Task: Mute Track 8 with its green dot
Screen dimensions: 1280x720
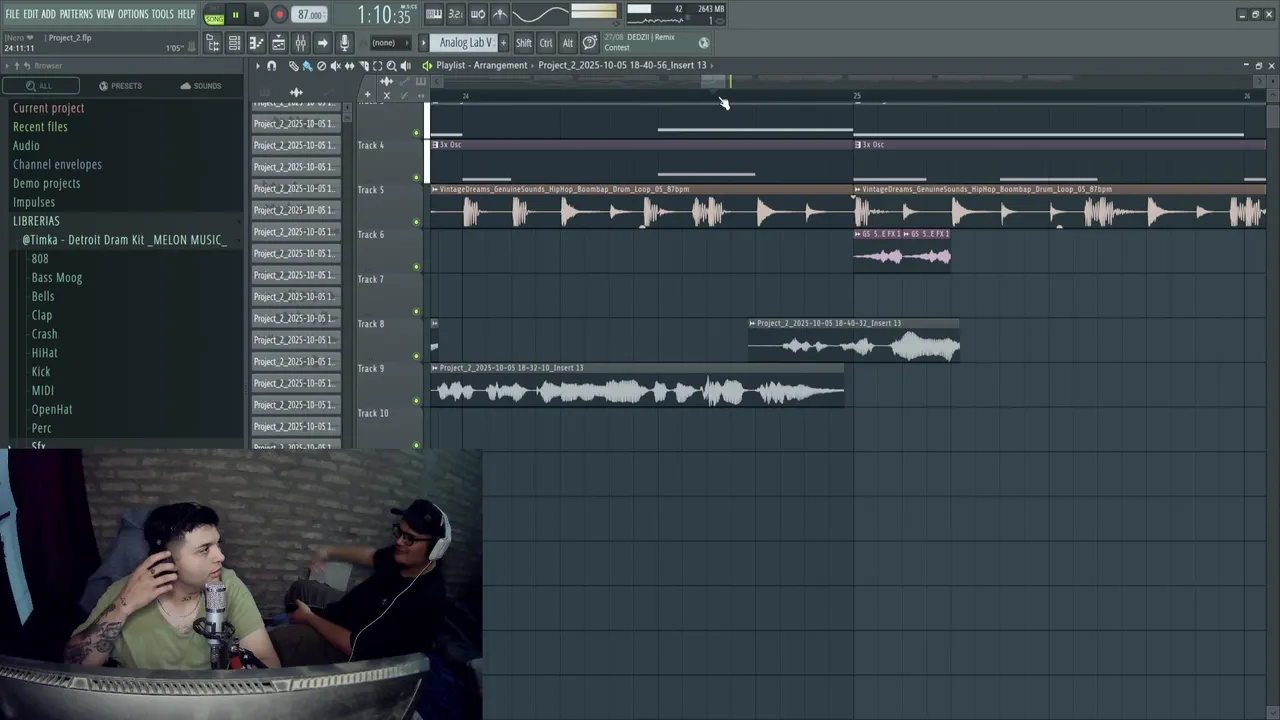Action: (x=417, y=356)
